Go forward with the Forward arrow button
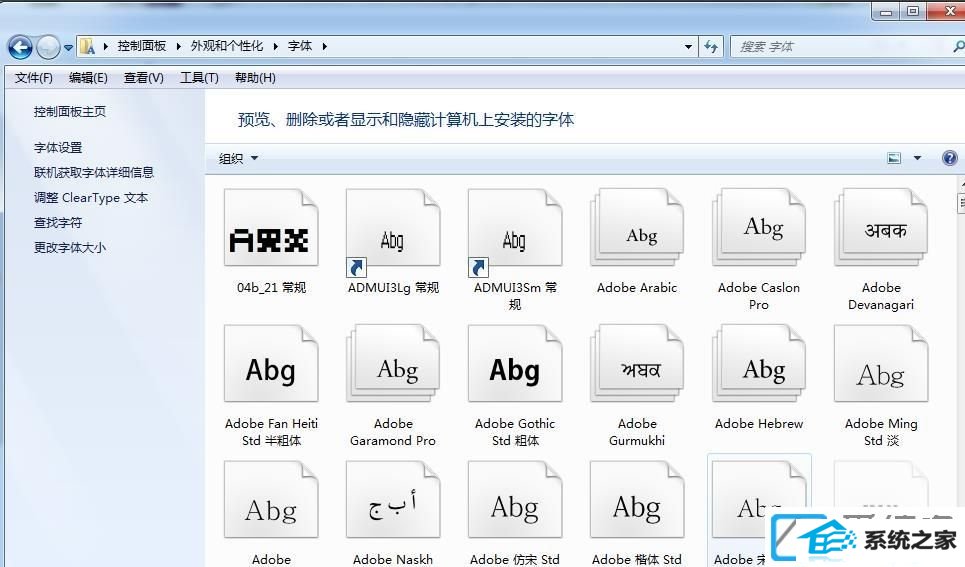The height and width of the screenshot is (567, 965). pos(48,47)
